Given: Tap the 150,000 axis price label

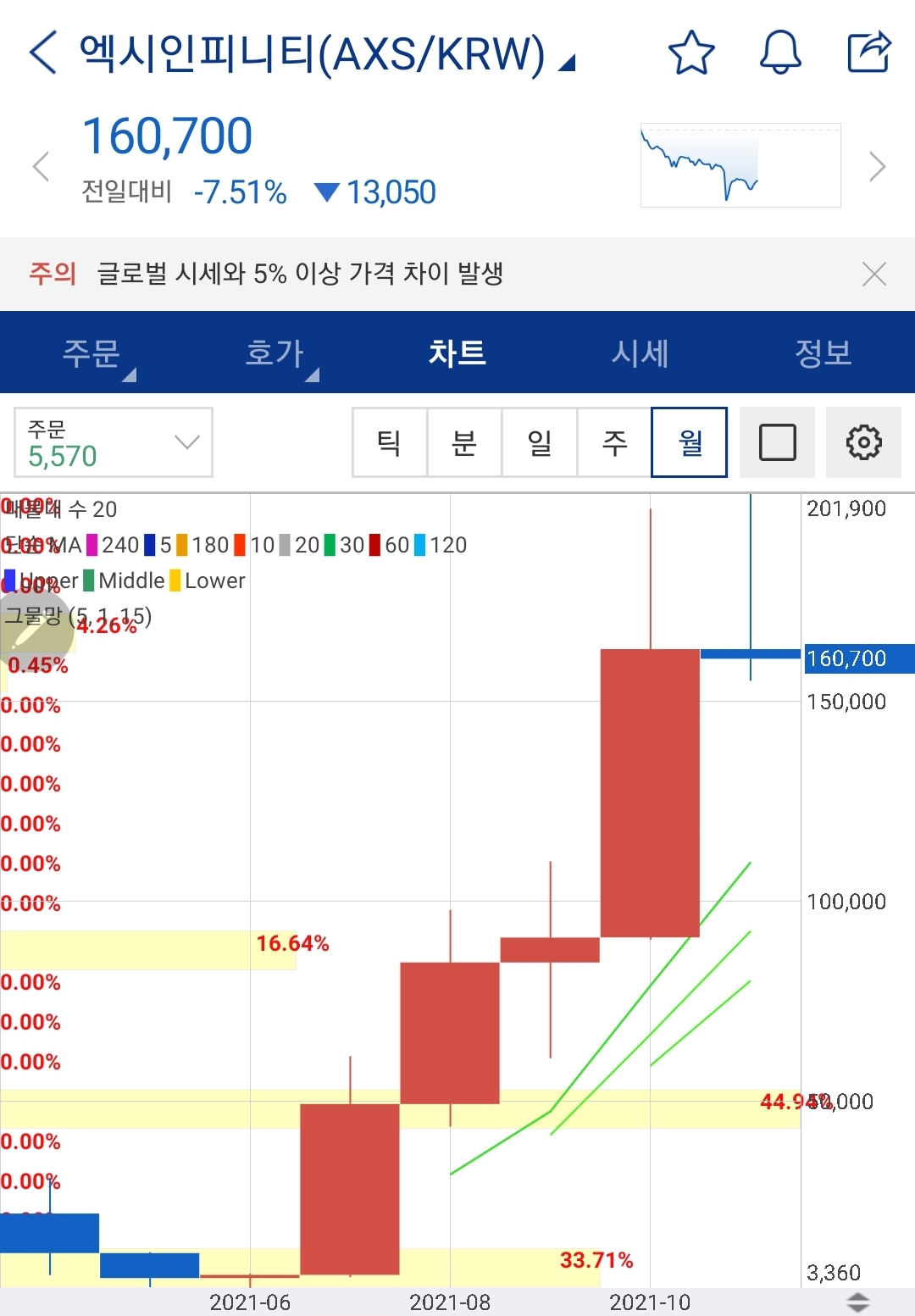Looking at the screenshot, I should pyautogui.click(x=846, y=702).
